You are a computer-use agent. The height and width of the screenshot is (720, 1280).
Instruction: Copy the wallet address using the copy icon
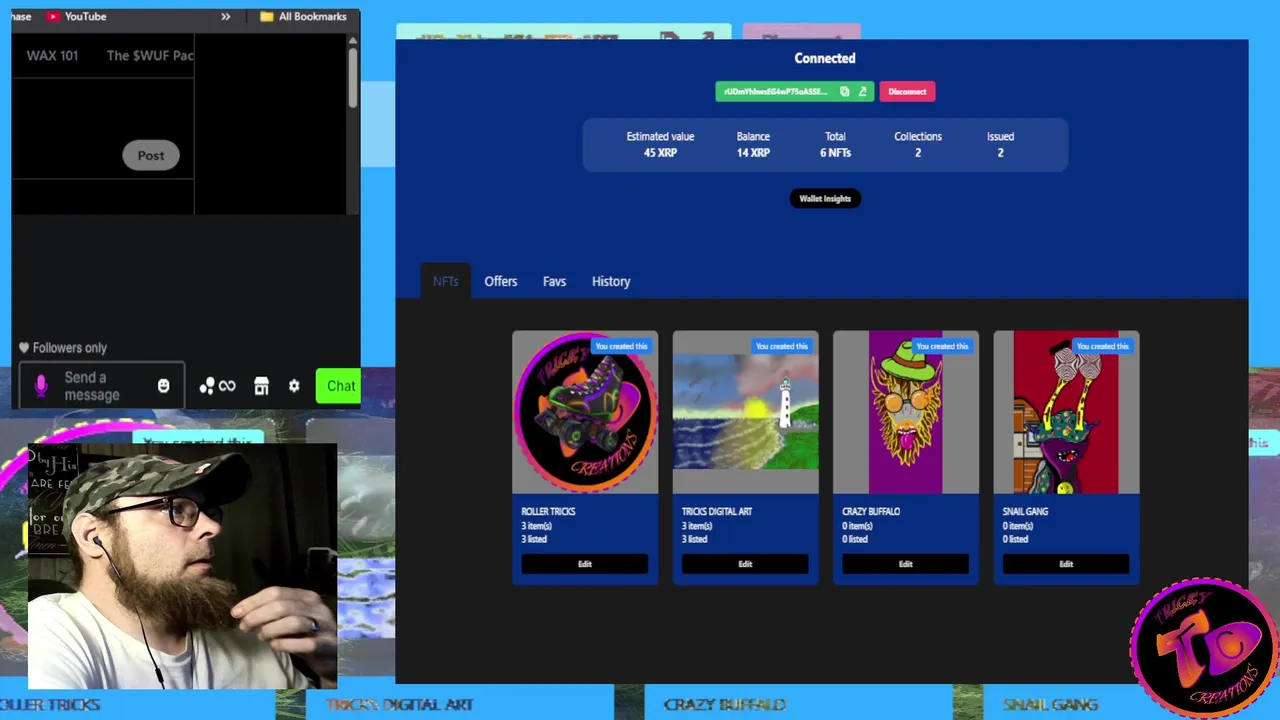[844, 92]
